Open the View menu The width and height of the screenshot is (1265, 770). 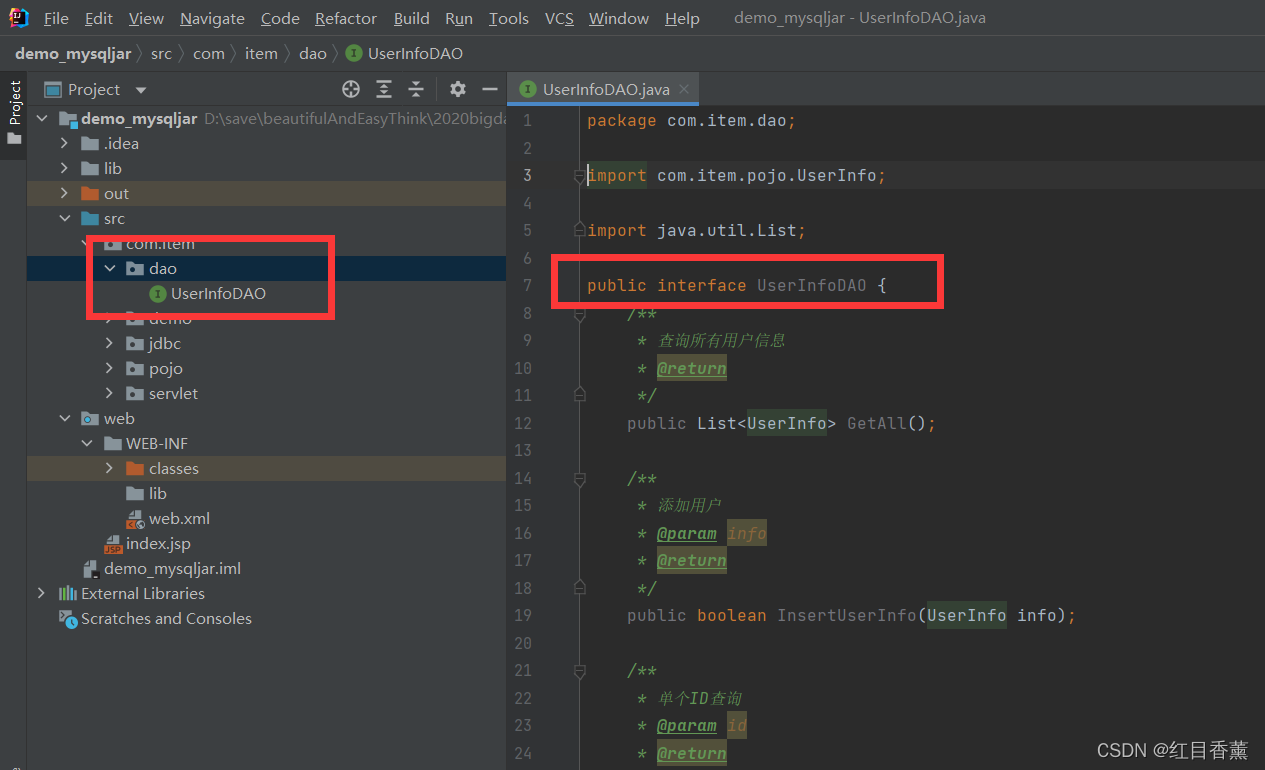[x=146, y=18]
